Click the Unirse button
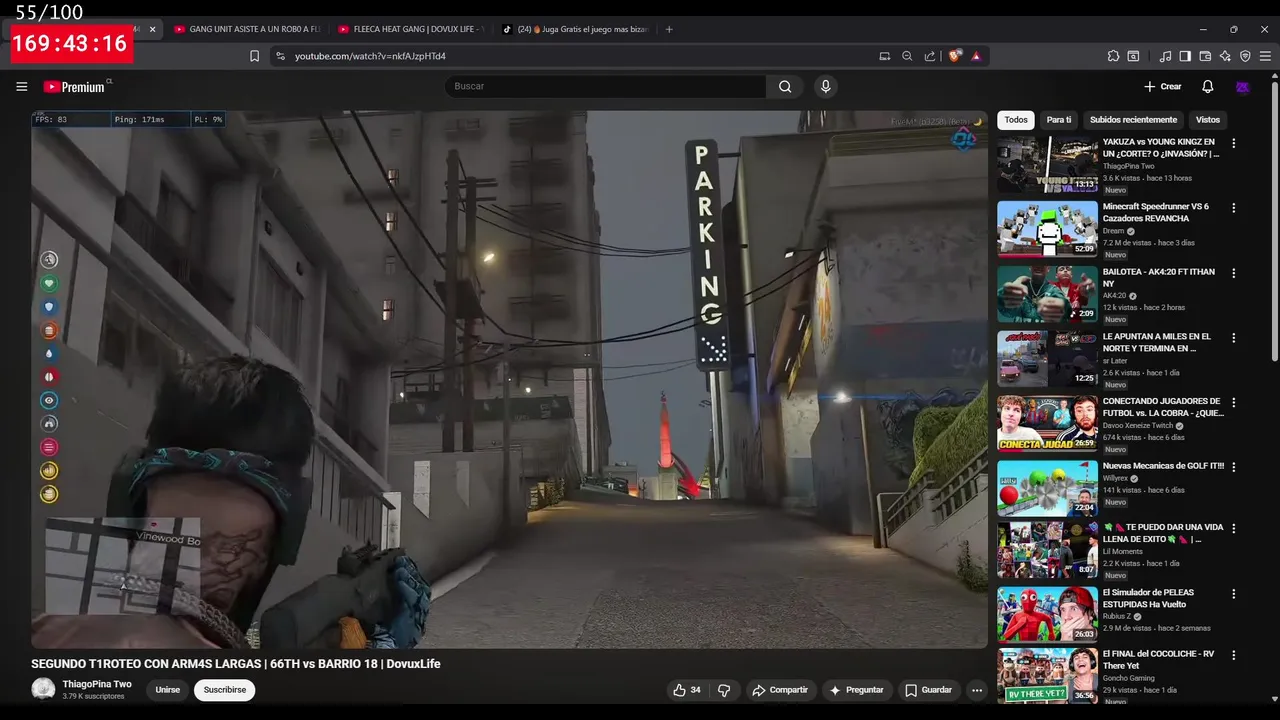This screenshot has width=1280, height=720. (x=168, y=690)
